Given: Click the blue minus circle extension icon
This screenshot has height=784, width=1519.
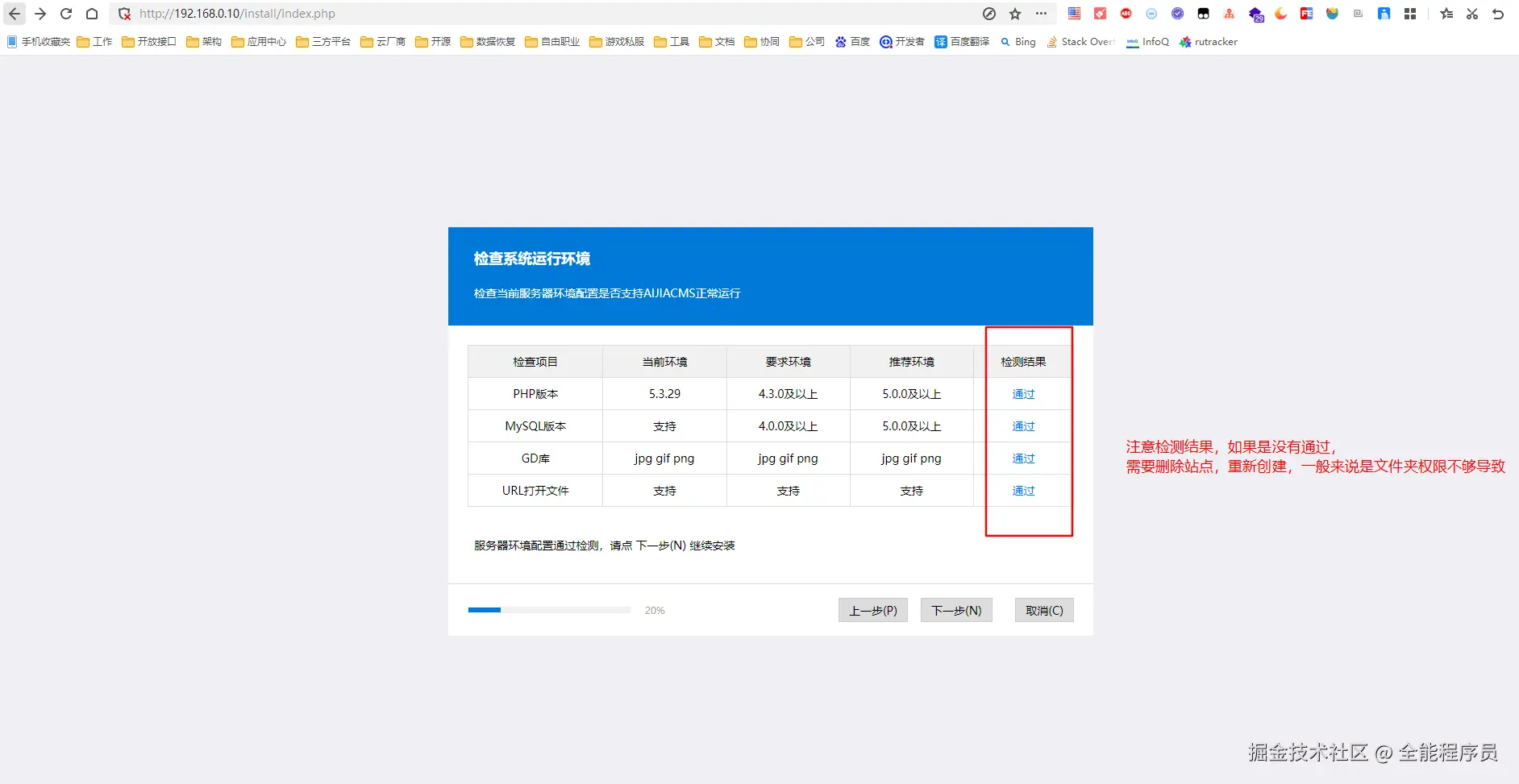Looking at the screenshot, I should click(x=1151, y=14).
